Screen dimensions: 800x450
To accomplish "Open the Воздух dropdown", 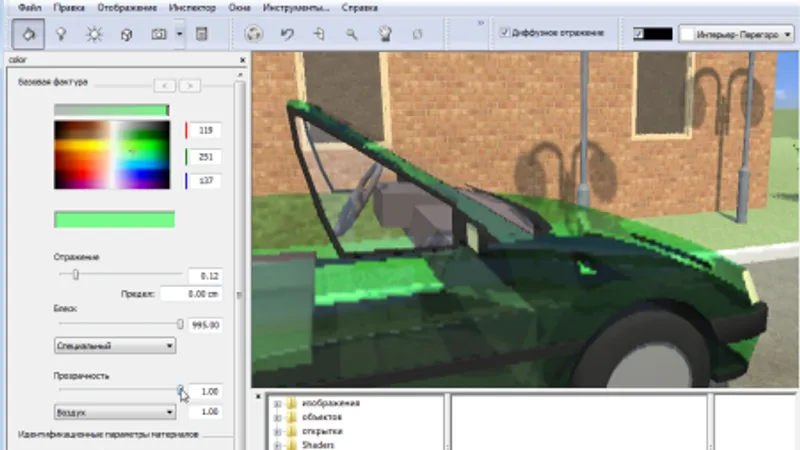I will (115, 412).
